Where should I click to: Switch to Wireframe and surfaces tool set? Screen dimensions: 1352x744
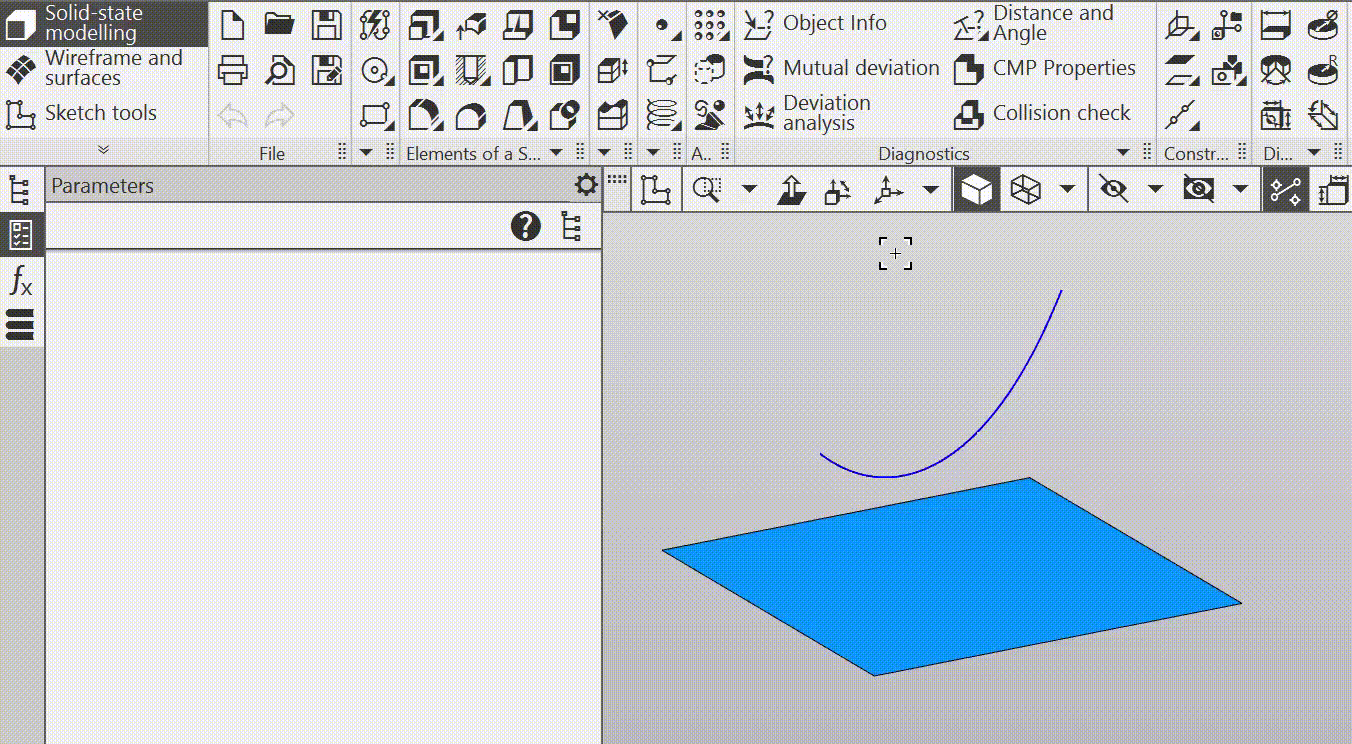(x=104, y=68)
